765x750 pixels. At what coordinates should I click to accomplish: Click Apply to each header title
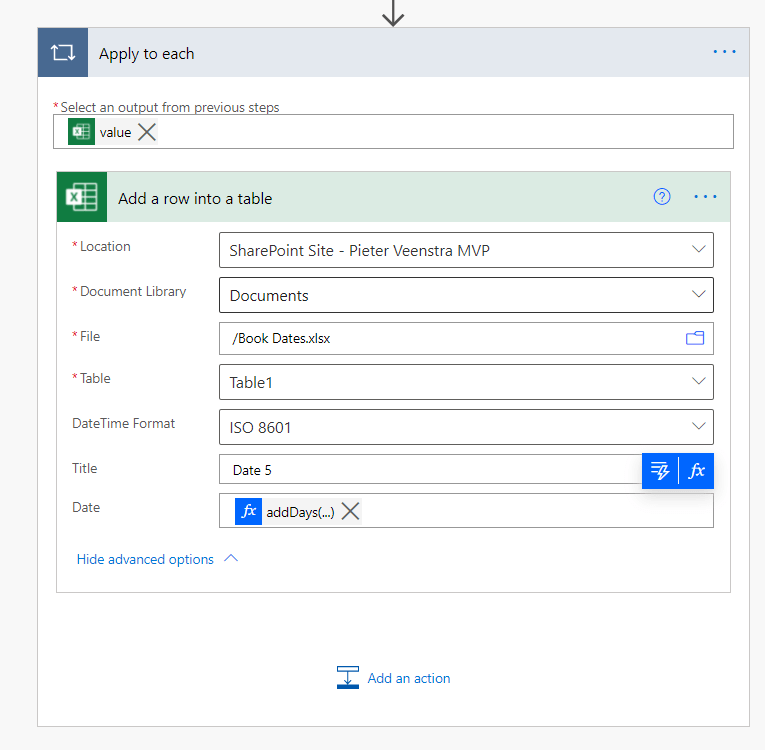[146, 54]
